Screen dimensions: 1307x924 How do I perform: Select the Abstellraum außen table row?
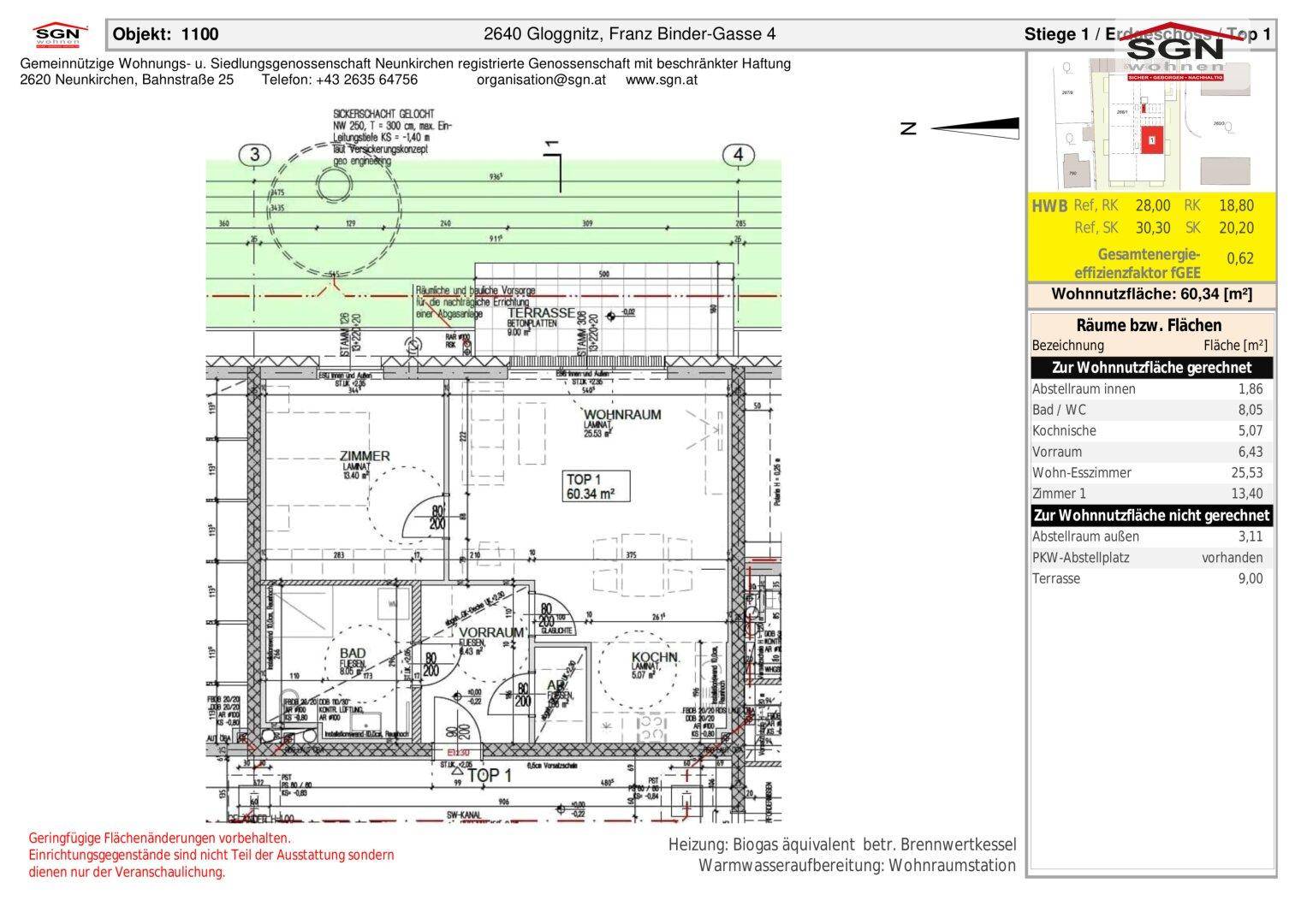tap(1152, 537)
